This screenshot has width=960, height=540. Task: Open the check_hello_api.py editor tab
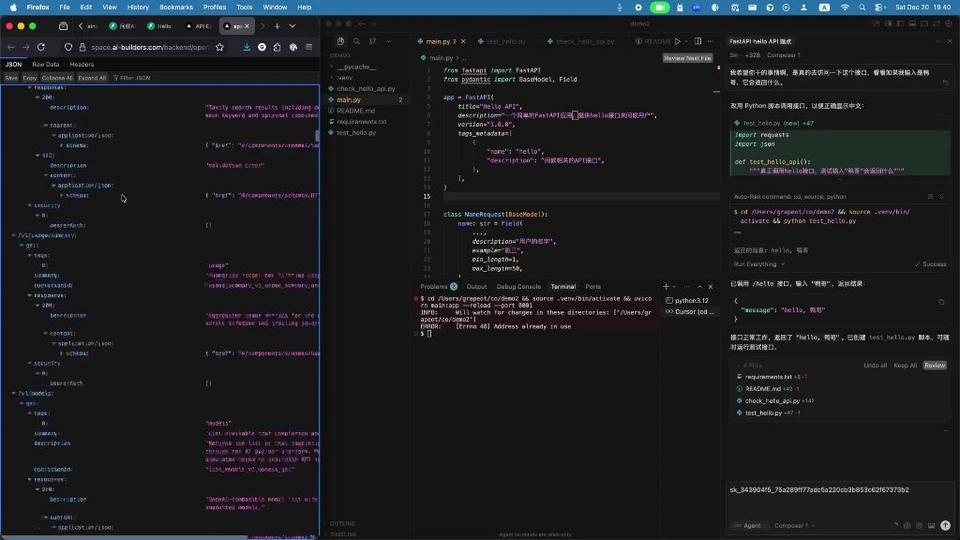tap(585, 42)
